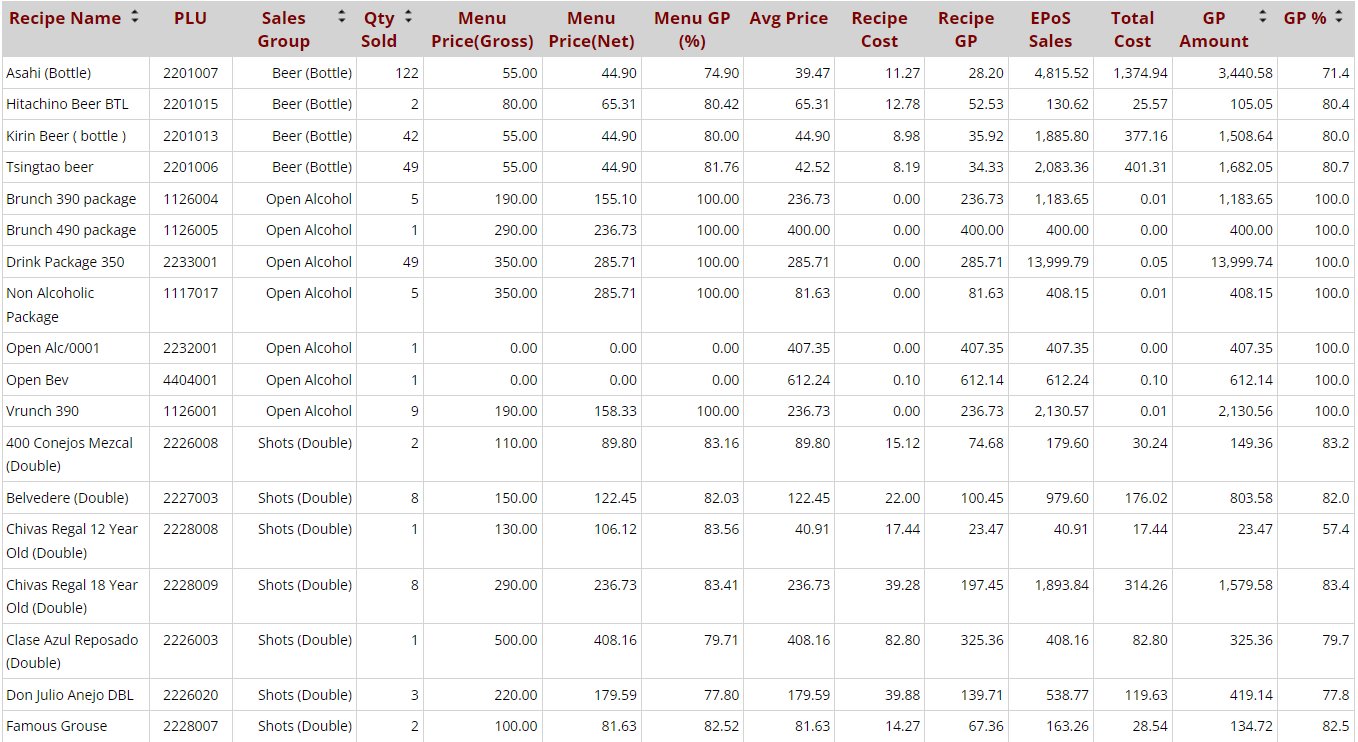This screenshot has height=742, width=1358.
Task: Click the Drink Package 350 recipe row
Action: 65,262
